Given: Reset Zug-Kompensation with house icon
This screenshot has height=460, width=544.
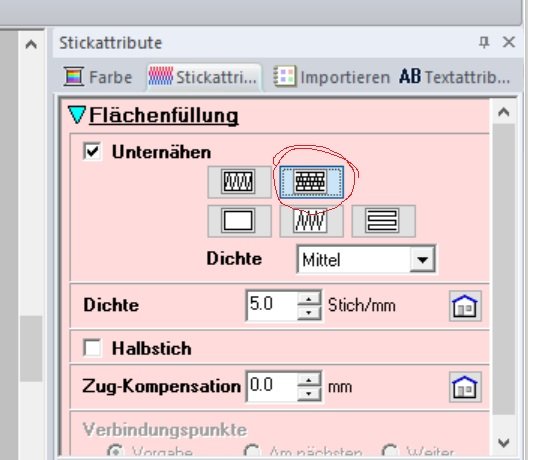Looking at the screenshot, I should pos(465,387).
